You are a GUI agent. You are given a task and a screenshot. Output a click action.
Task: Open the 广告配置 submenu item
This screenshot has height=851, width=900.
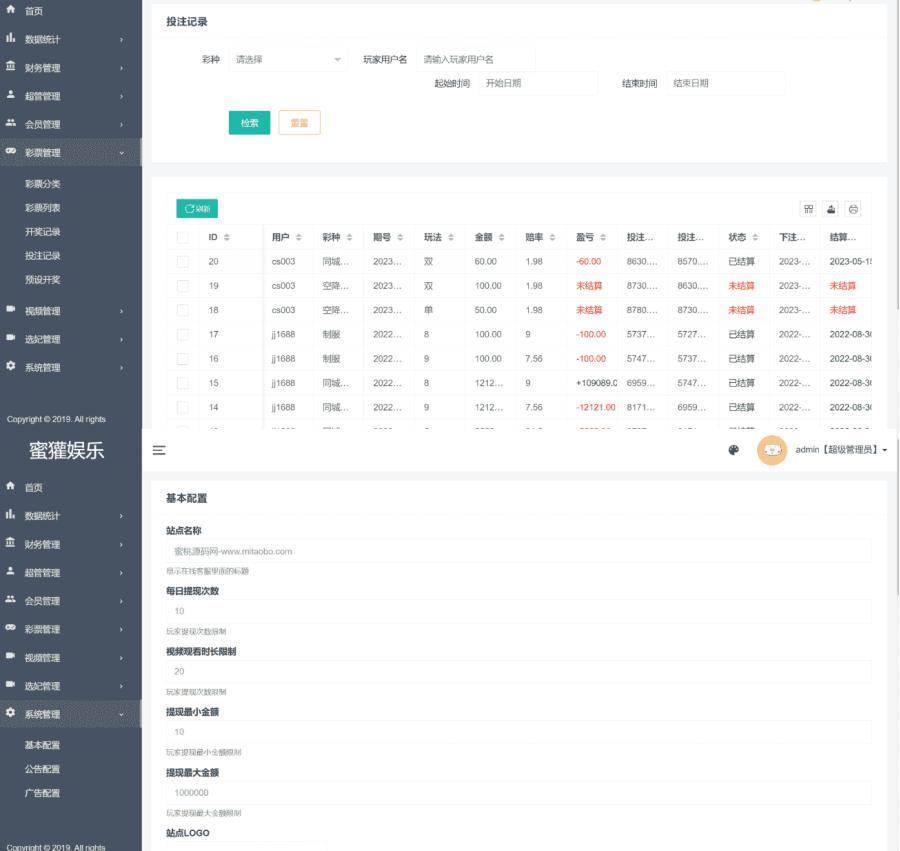click(42, 794)
